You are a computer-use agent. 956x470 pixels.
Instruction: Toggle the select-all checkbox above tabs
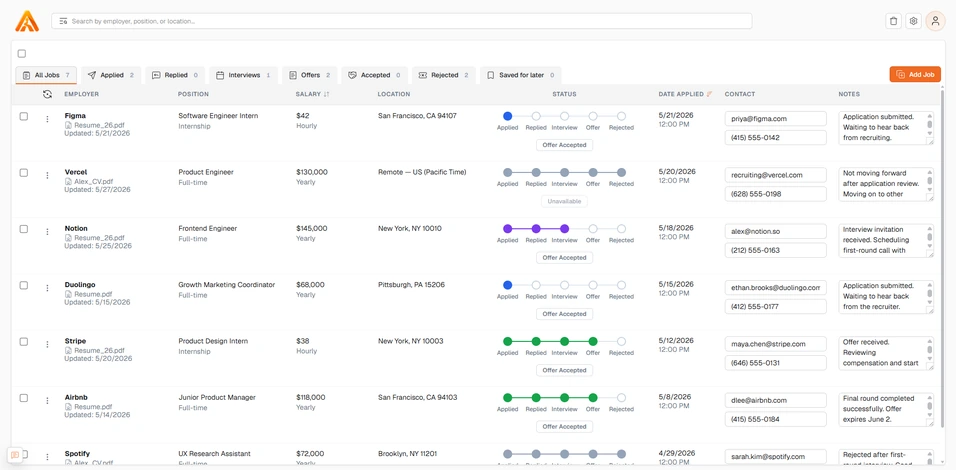pos(22,54)
